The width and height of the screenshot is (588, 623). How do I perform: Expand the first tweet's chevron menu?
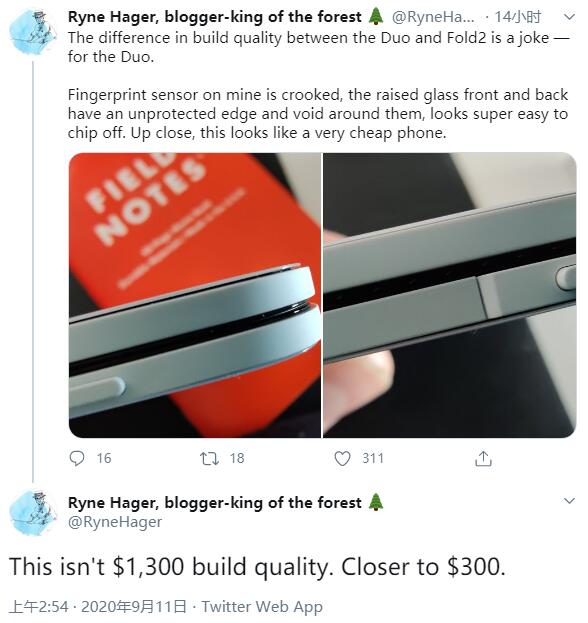pyautogui.click(x=569, y=17)
